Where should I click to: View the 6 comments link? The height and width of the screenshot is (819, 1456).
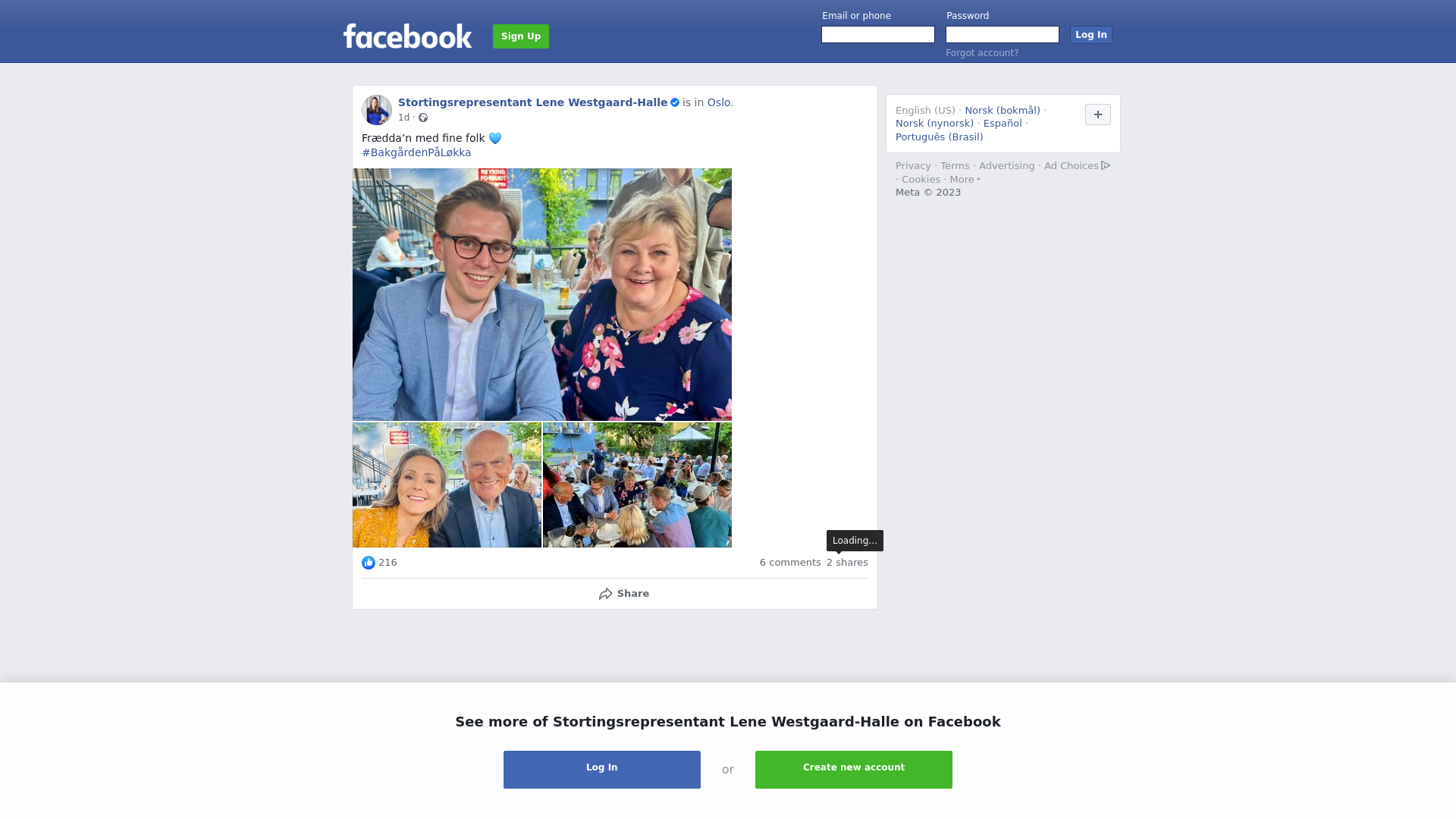click(790, 563)
